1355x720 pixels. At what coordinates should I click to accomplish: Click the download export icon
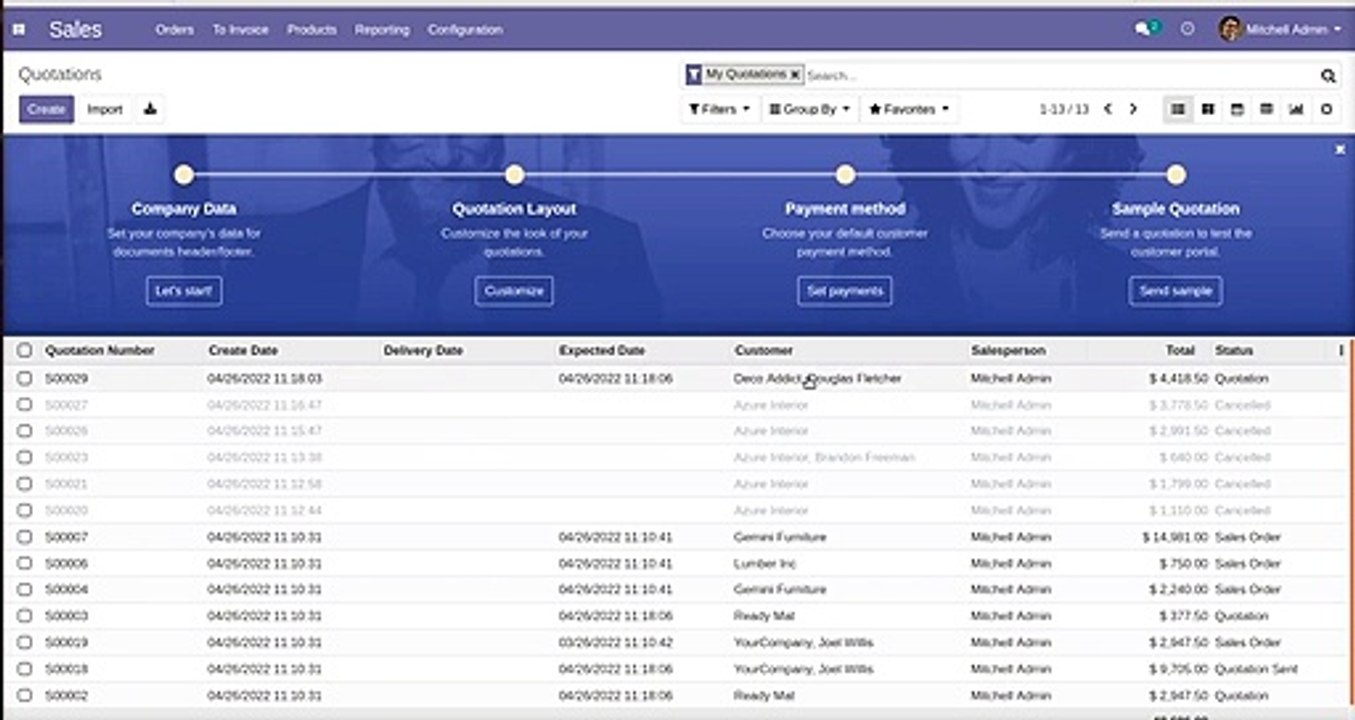(x=150, y=109)
